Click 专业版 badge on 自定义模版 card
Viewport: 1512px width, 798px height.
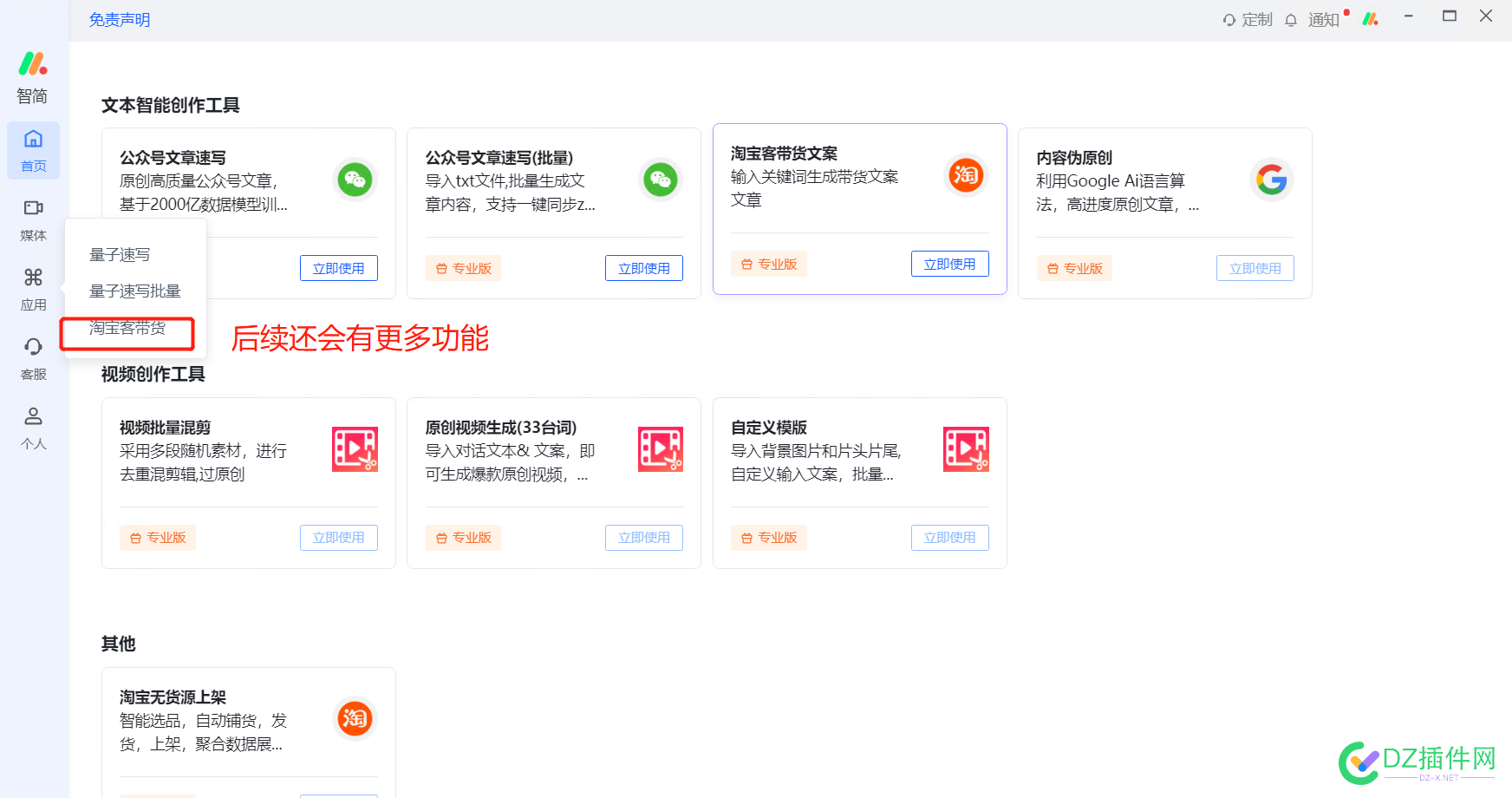pyautogui.click(x=769, y=538)
